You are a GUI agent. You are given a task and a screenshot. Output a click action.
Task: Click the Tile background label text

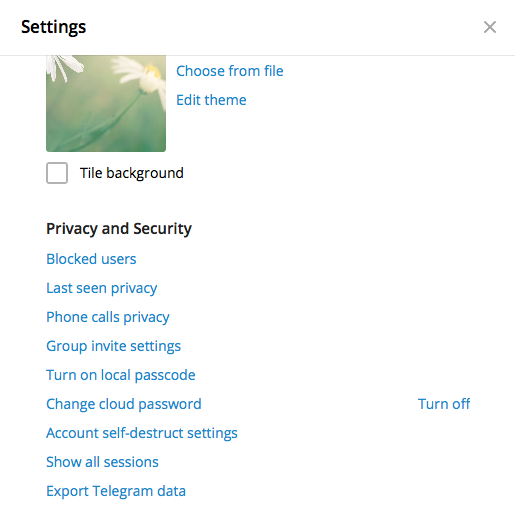132,173
